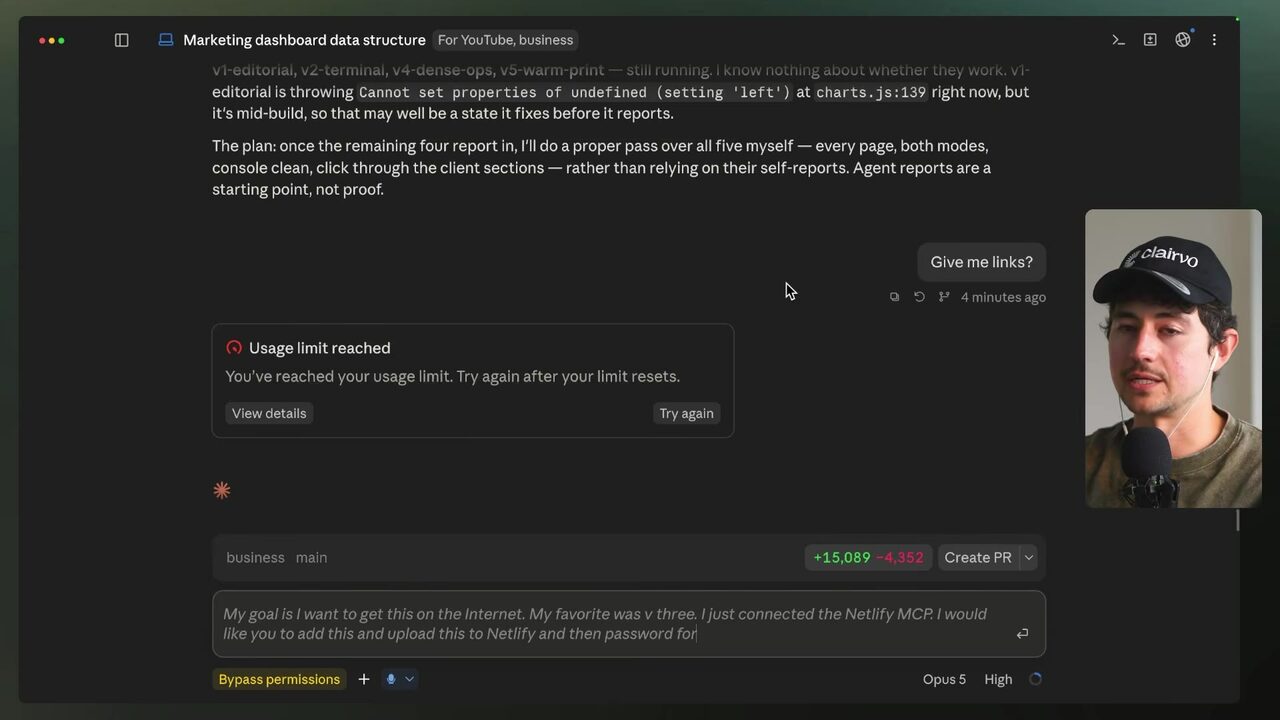Open the +15,089 −4,352 diff stats
This screenshot has height=720, width=1280.
(x=868, y=558)
